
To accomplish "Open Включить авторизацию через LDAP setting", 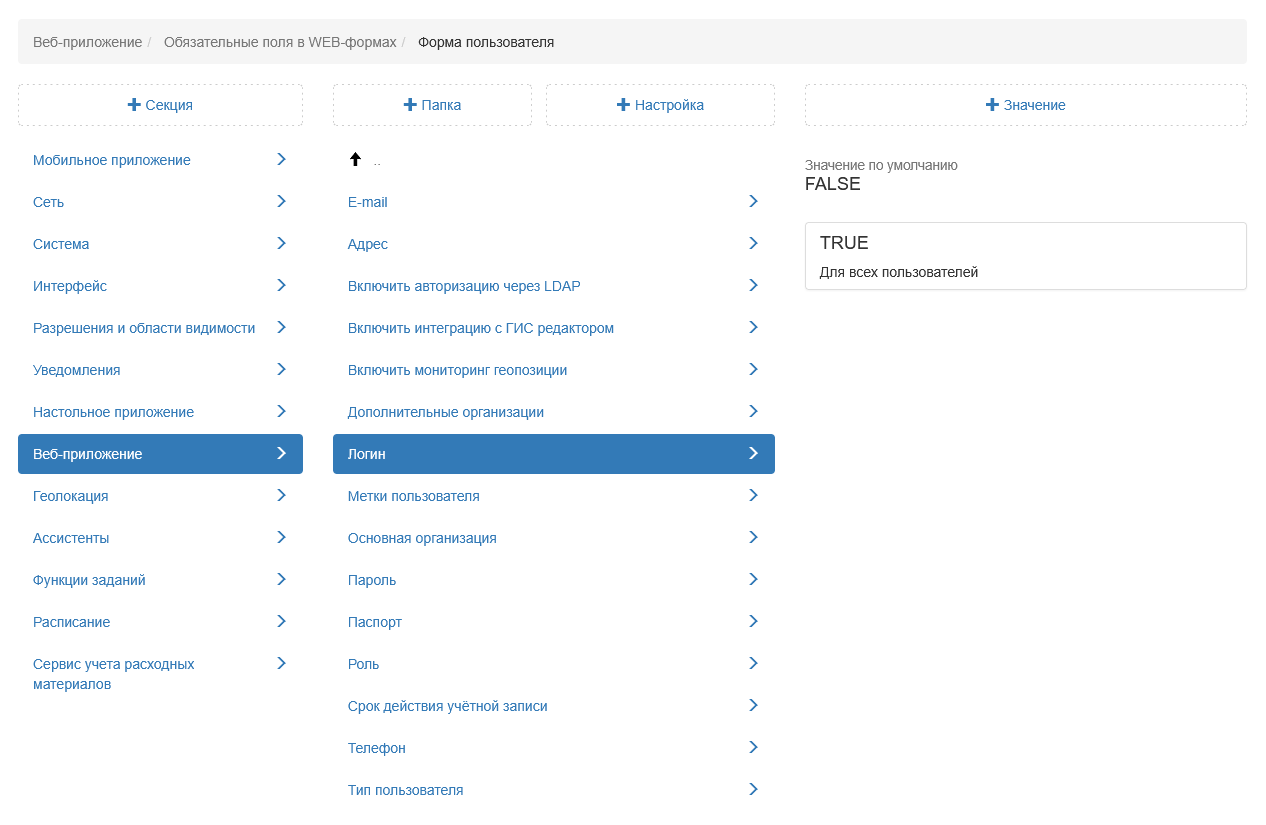I will point(464,286).
